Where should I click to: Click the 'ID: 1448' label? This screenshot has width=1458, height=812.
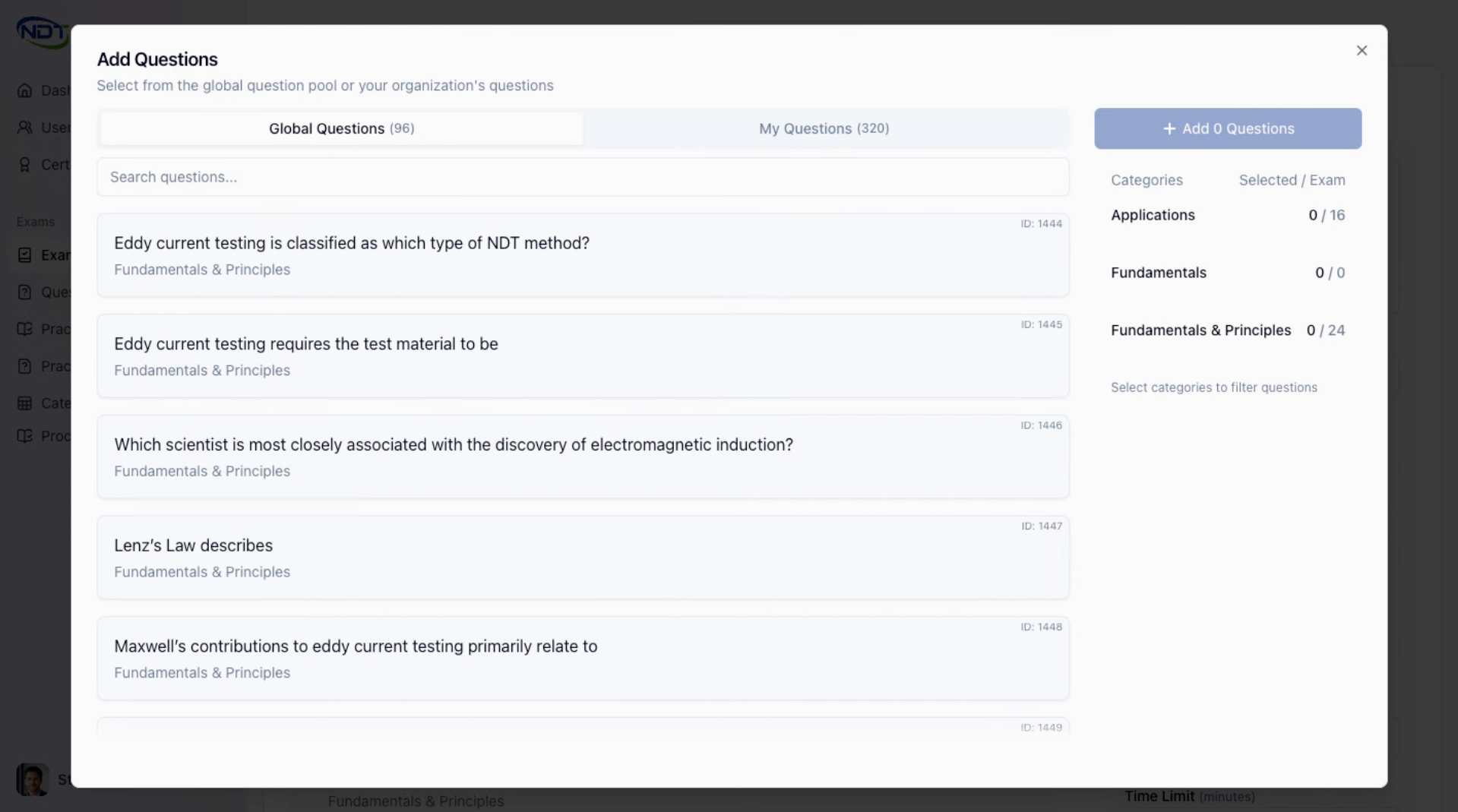click(1041, 627)
